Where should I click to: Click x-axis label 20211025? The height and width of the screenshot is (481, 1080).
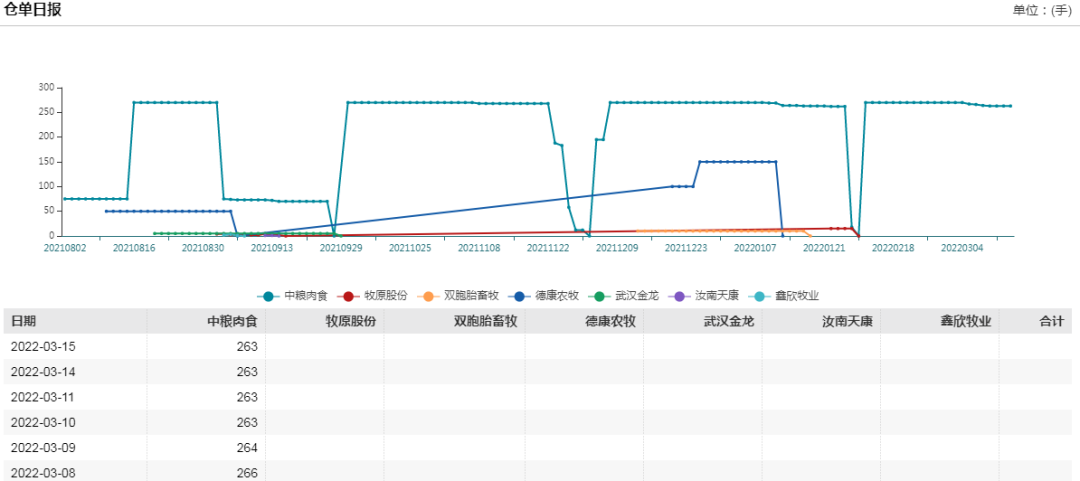410,247
